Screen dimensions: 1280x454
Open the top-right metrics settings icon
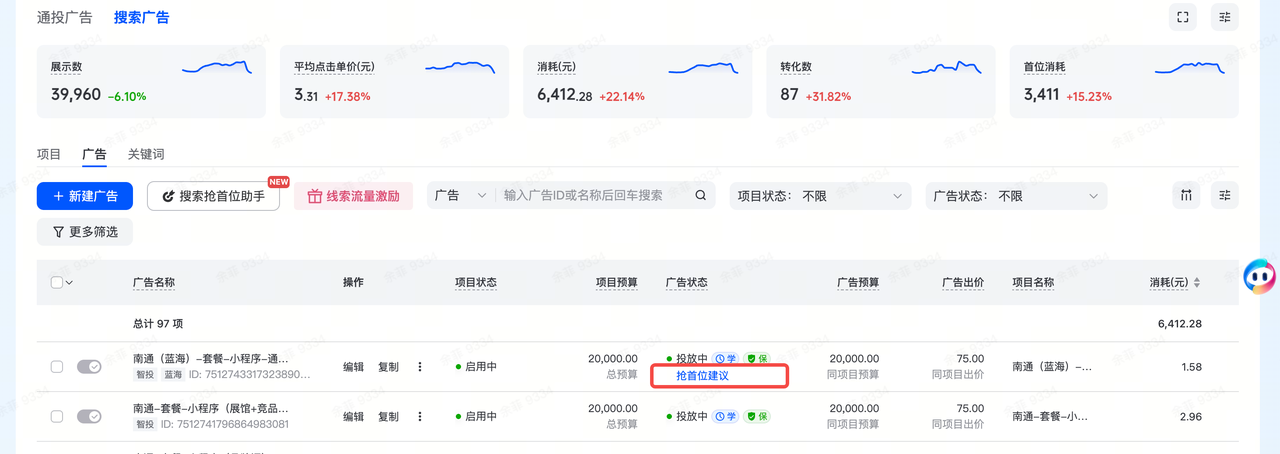pyautogui.click(x=1224, y=17)
